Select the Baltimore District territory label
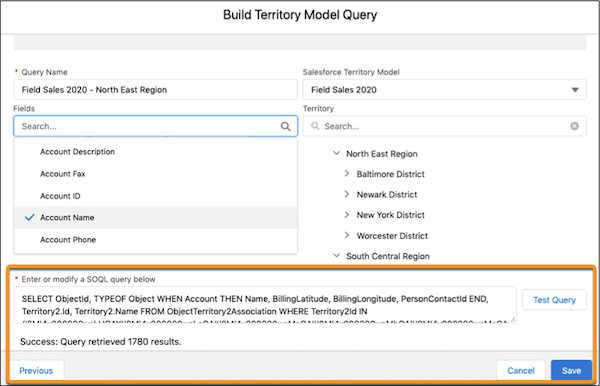The width and height of the screenshot is (600, 386). click(x=390, y=174)
